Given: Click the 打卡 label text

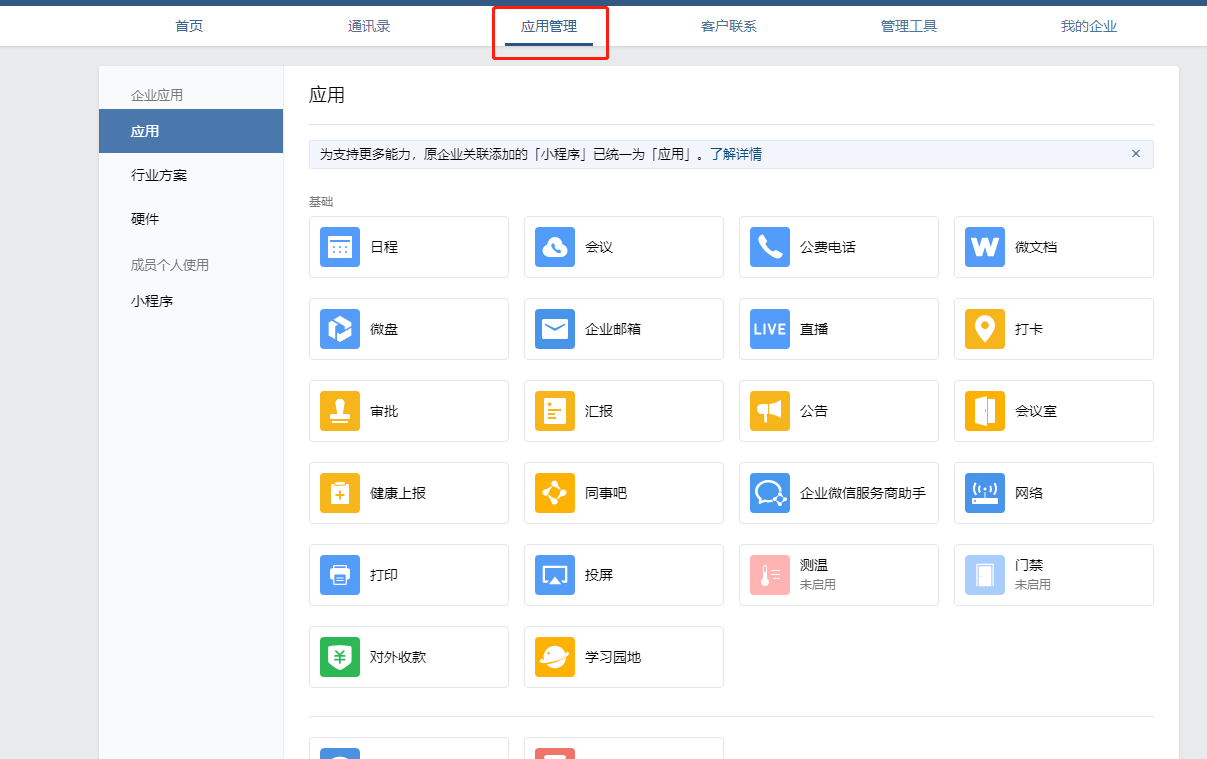Looking at the screenshot, I should coord(1029,329).
